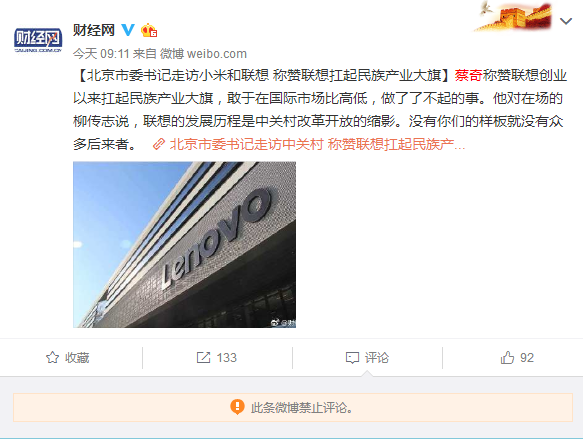Image resolution: width=583 pixels, height=439 pixels.
Task: Click the gold crown membership badge
Action: click(149, 30)
